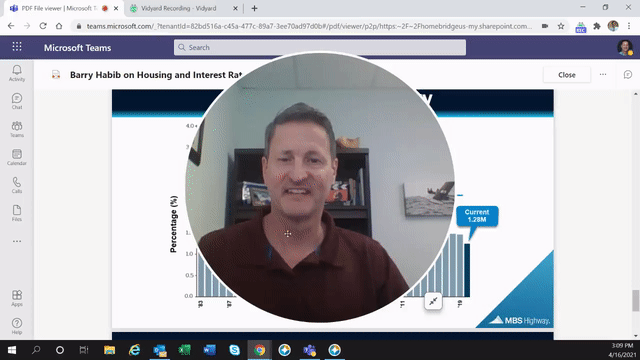Open more options ellipsis beside Close
The height and width of the screenshot is (360, 640).
pos(603,75)
